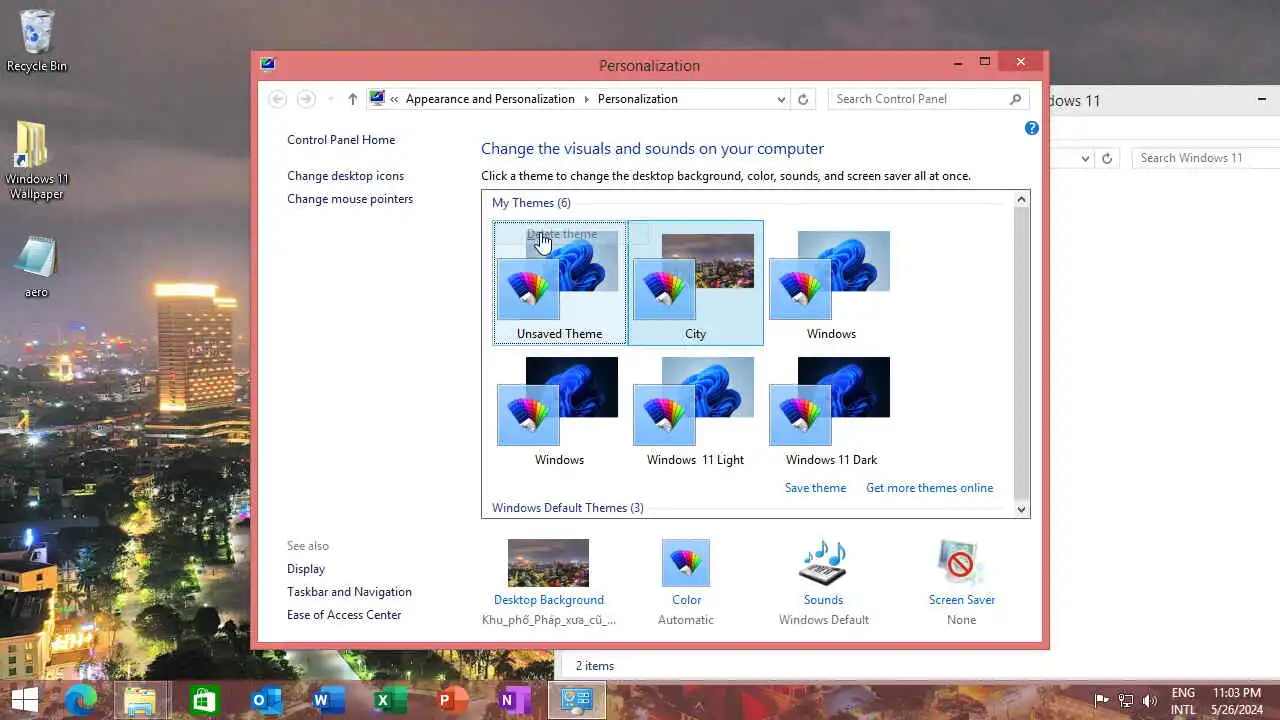The image size is (1280, 720).
Task: Open File Explorer from the taskbar
Action: (x=140, y=700)
